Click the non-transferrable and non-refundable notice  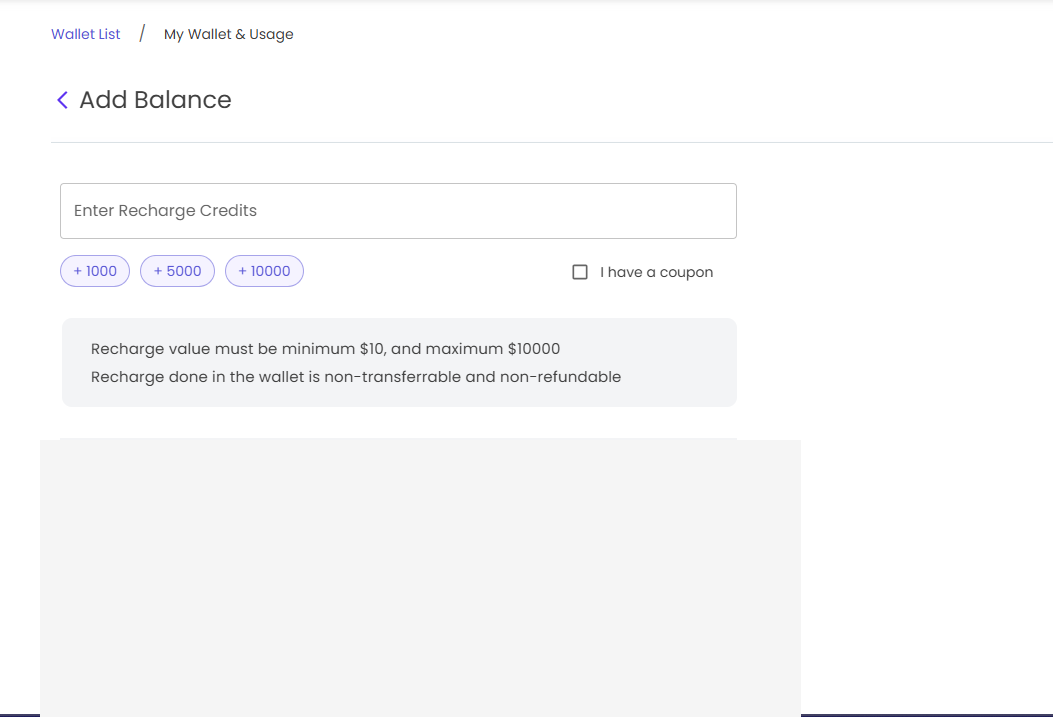[x=356, y=377]
